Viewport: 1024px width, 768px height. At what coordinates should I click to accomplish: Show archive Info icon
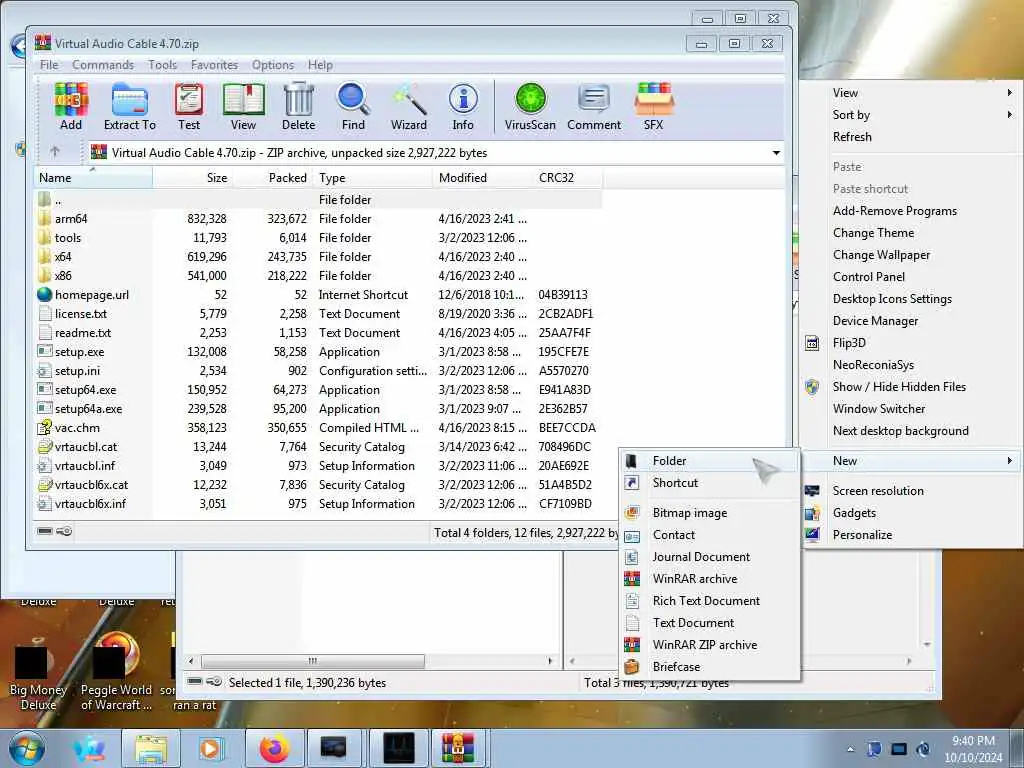click(463, 106)
